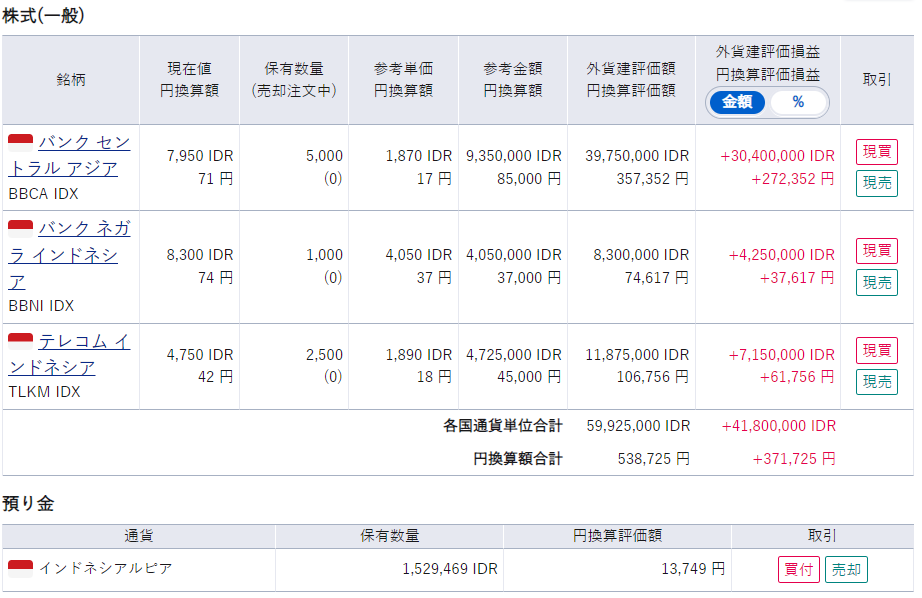Select the 保有数量 (売却注文中) column header
Viewport: 922px width, 598px height.
coord(294,80)
